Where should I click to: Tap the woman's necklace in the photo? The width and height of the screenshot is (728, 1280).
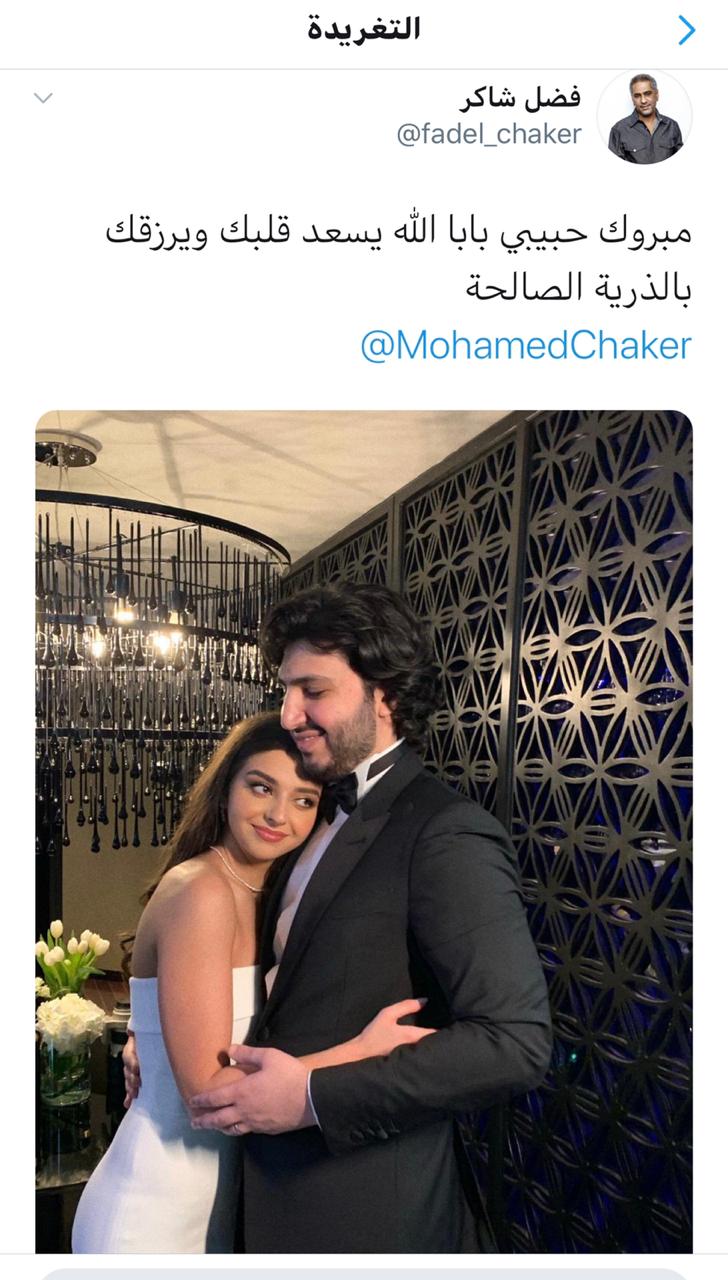pos(237,869)
